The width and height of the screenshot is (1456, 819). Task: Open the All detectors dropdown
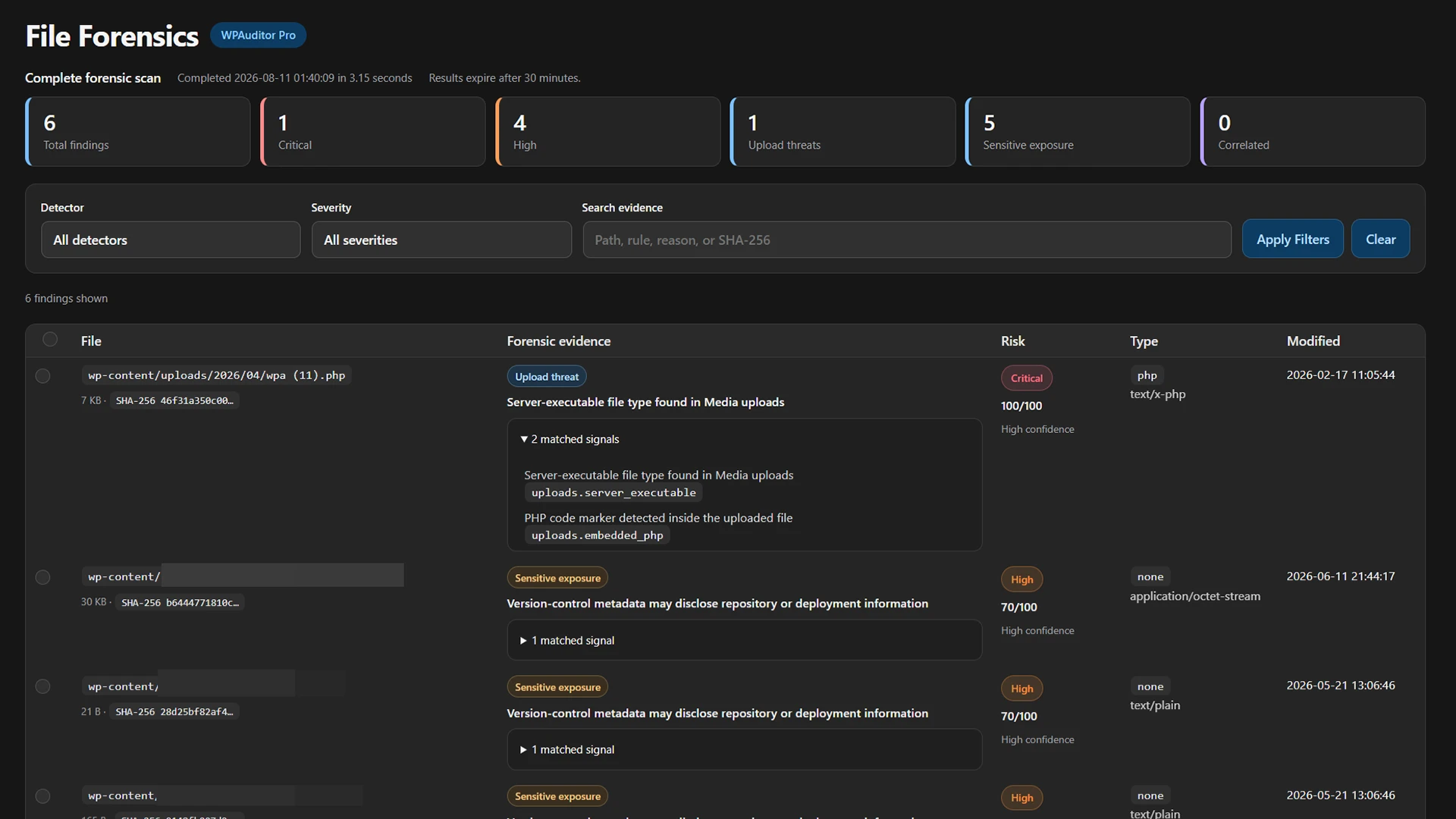pyautogui.click(x=171, y=240)
